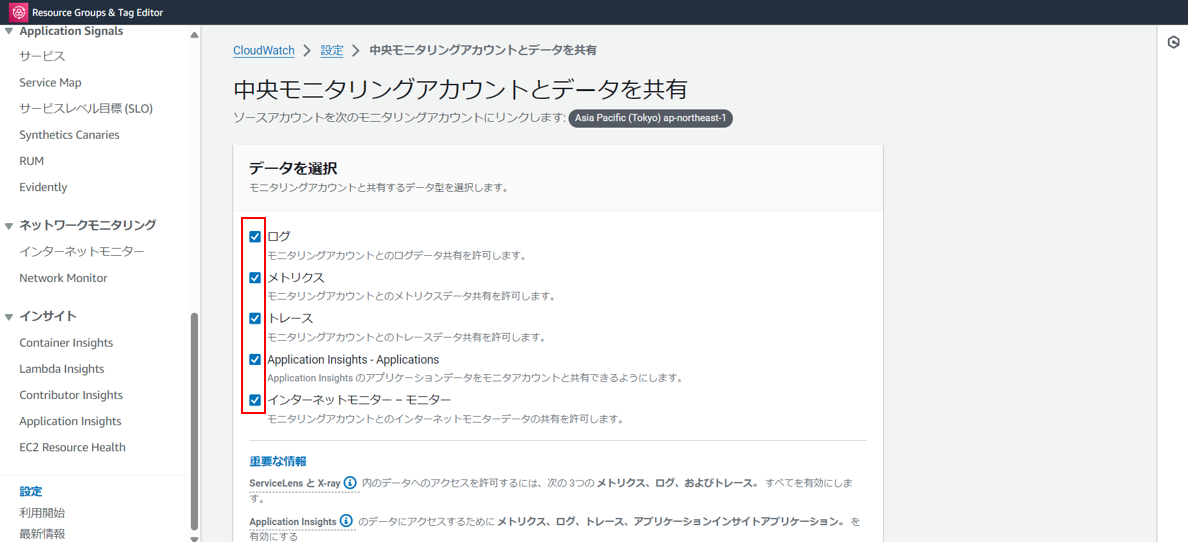This screenshot has height=542, width=1188.
Task: Select RUM in the sidebar
Action: pos(32,161)
